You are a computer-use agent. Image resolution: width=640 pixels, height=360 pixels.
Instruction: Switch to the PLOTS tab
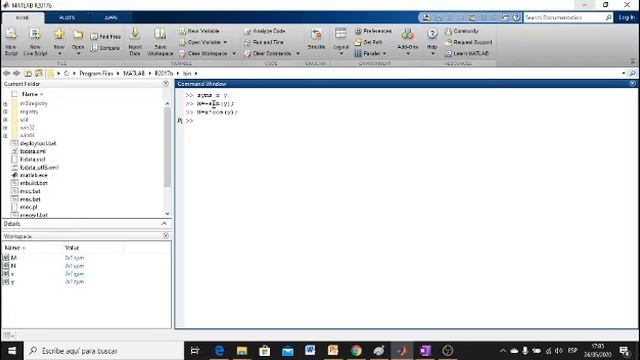[67, 18]
